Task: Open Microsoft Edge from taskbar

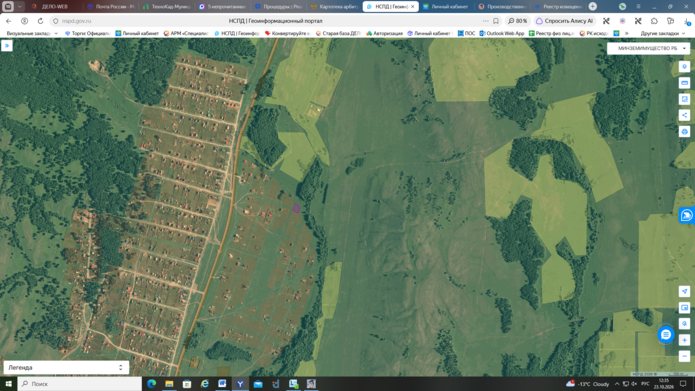Action: tap(152, 383)
